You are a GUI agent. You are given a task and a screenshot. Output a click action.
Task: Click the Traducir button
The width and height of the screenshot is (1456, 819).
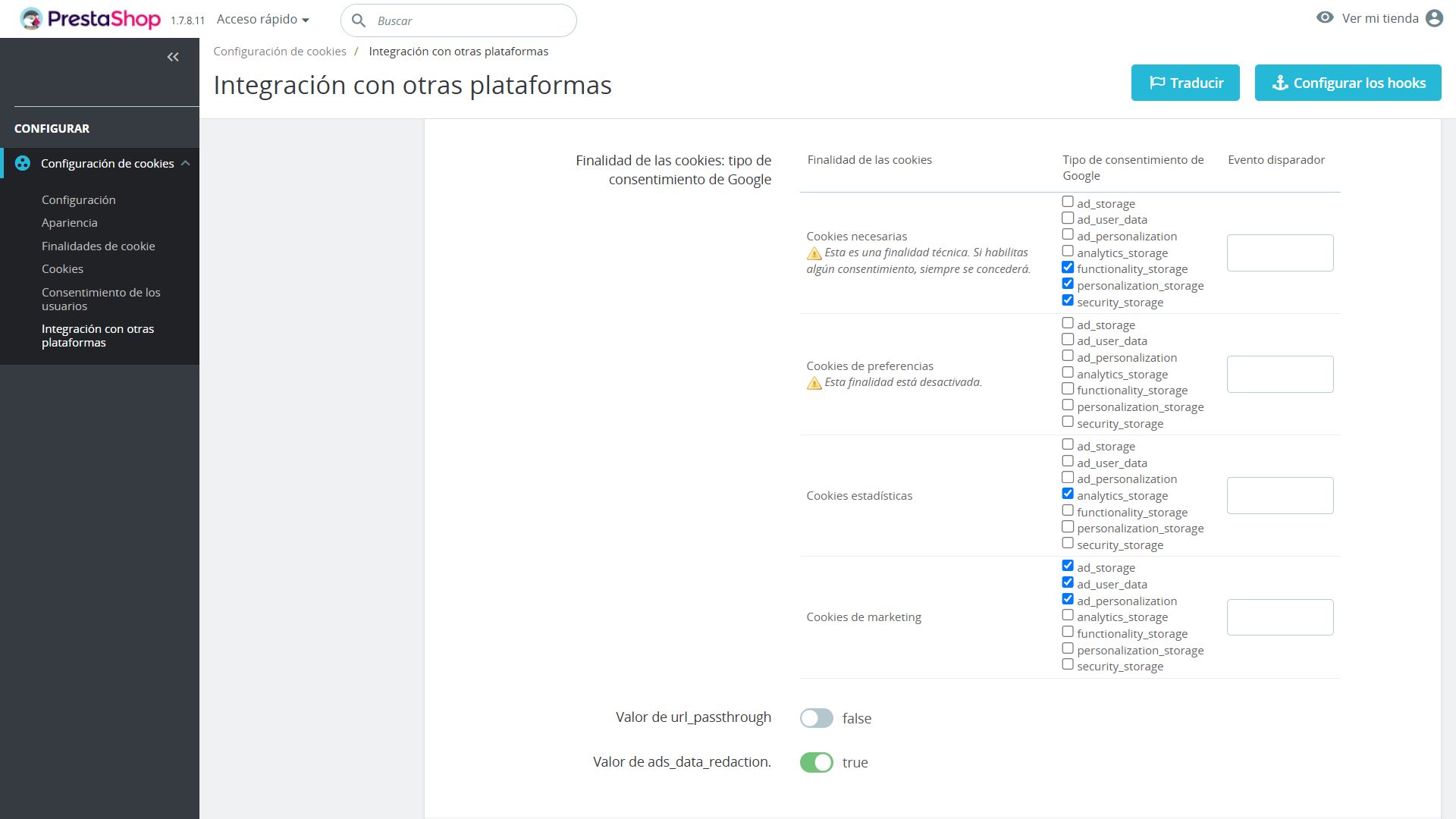coord(1185,83)
